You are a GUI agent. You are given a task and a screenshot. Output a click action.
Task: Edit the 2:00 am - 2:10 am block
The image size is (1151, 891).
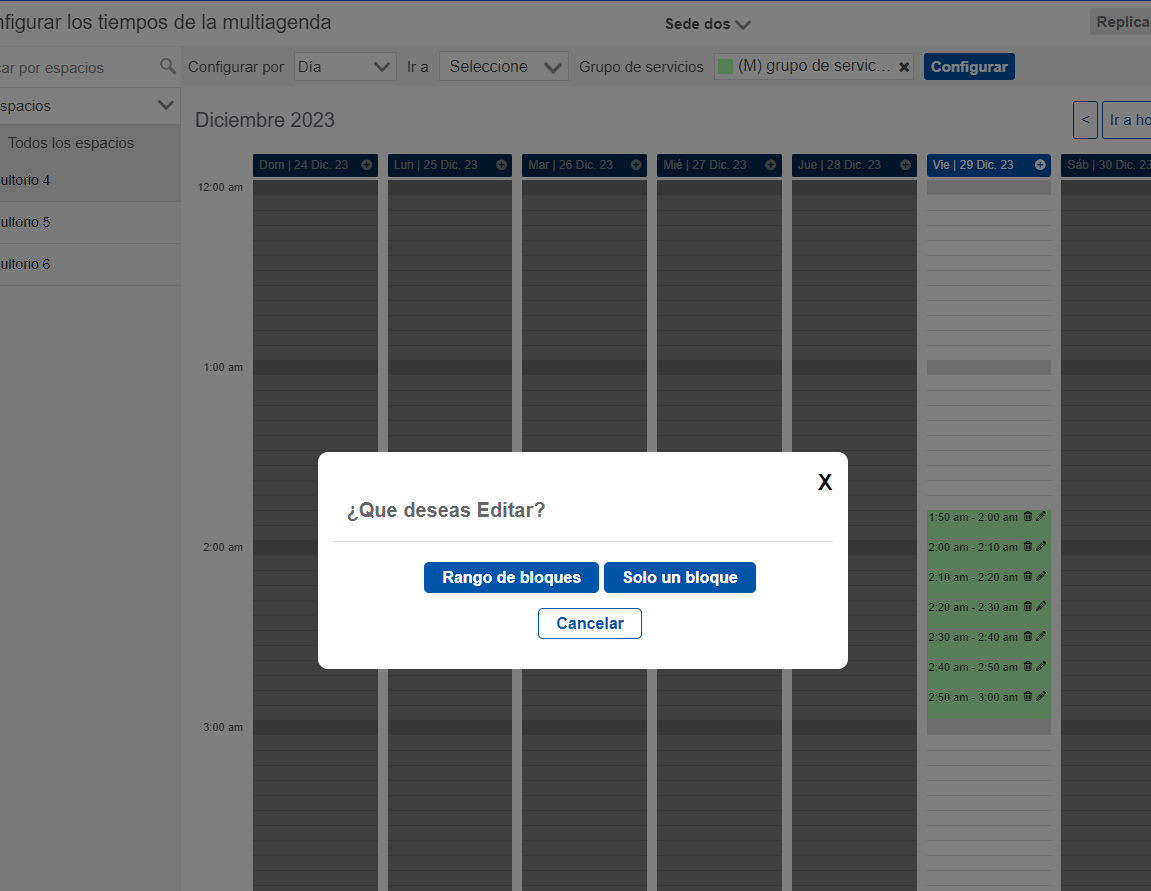click(1043, 546)
